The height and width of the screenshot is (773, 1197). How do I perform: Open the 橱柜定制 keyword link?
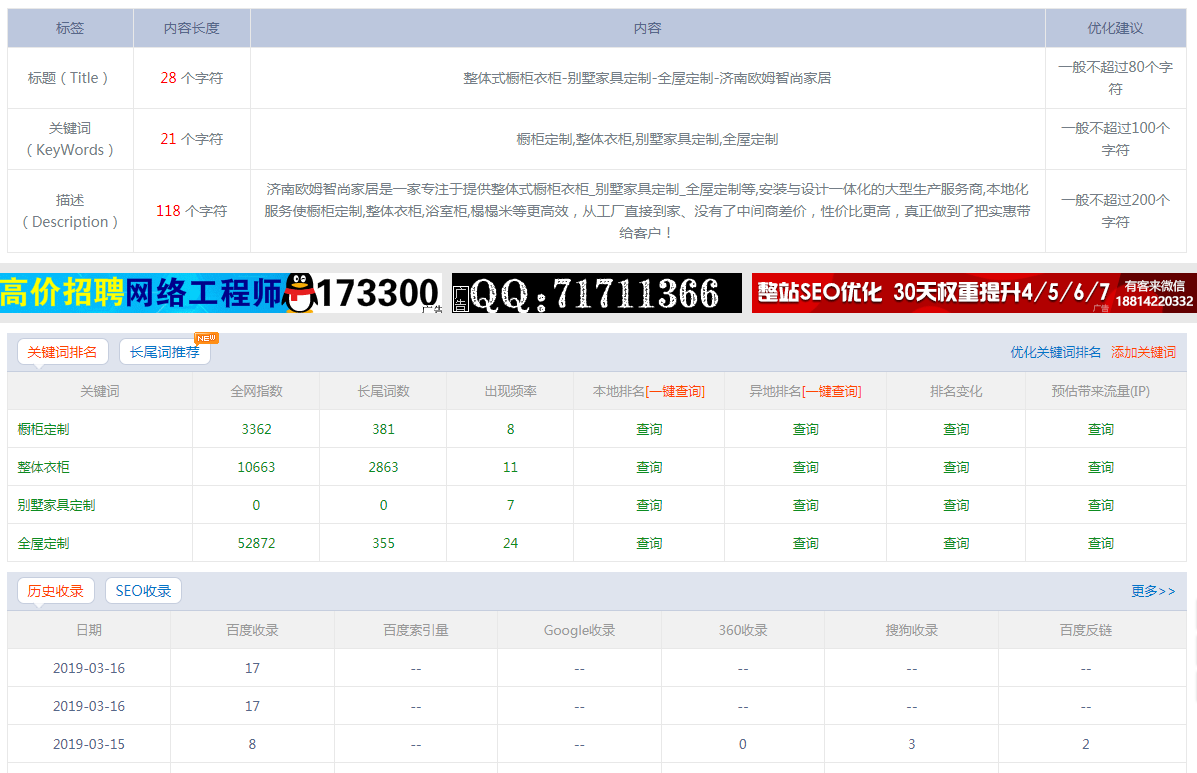44,429
